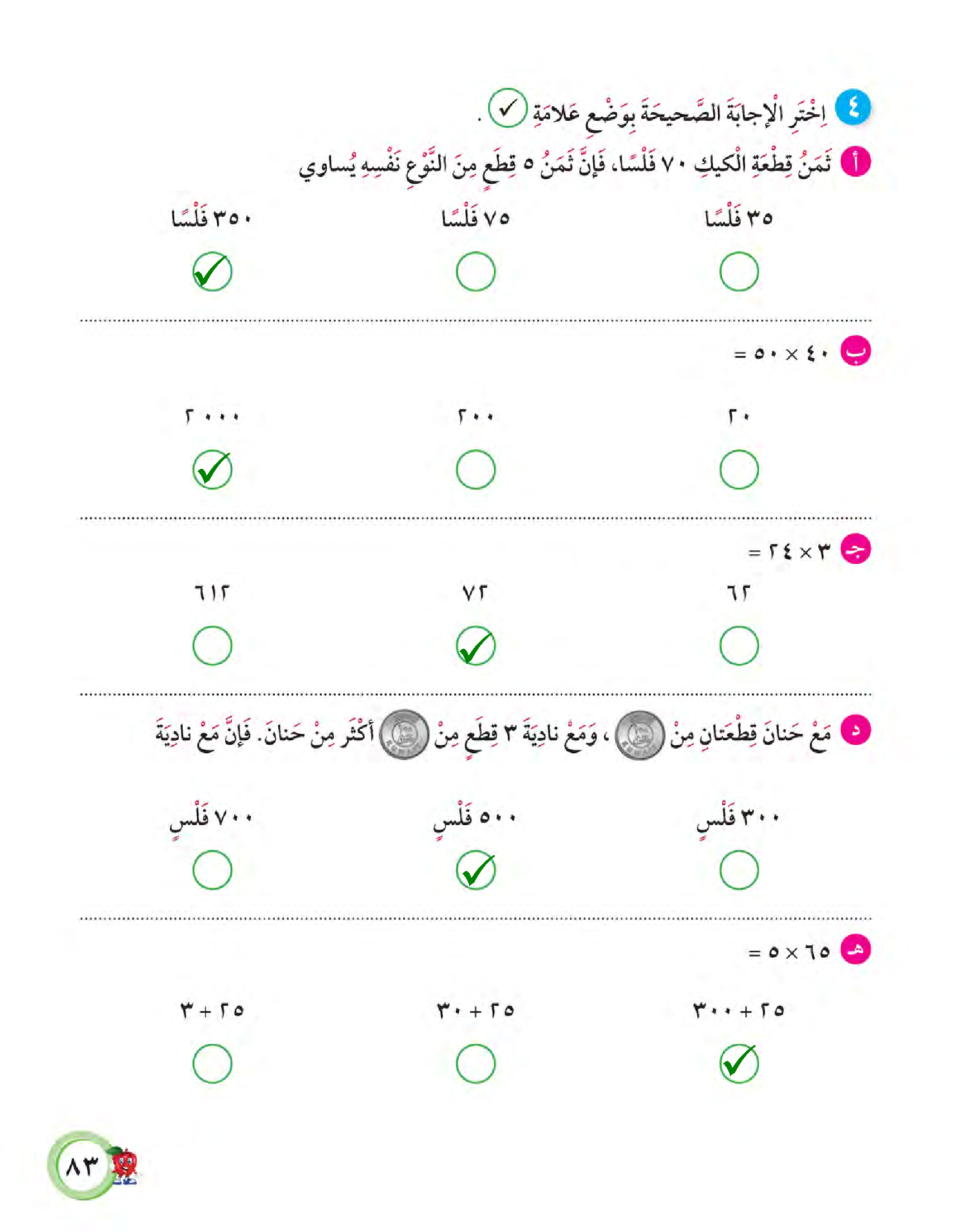This screenshot has width=968, height=1232.
Task: Click the pink د question badge
Action: click(x=855, y=730)
